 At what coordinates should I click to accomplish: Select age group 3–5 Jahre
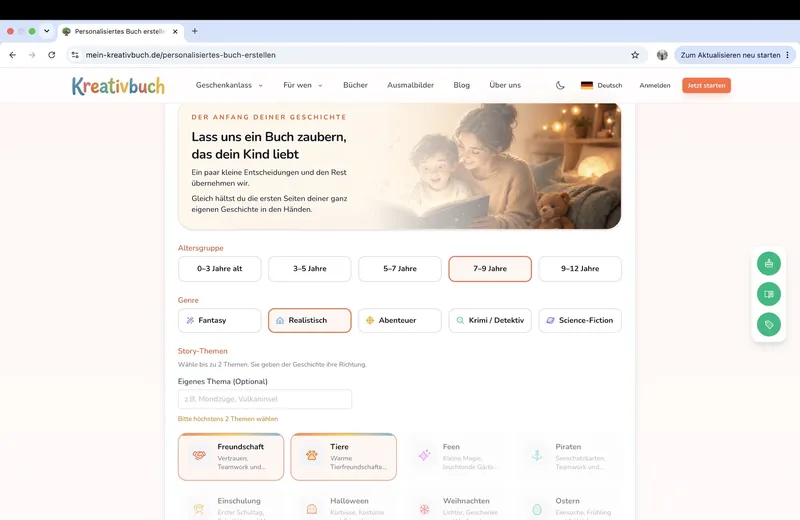pos(310,268)
